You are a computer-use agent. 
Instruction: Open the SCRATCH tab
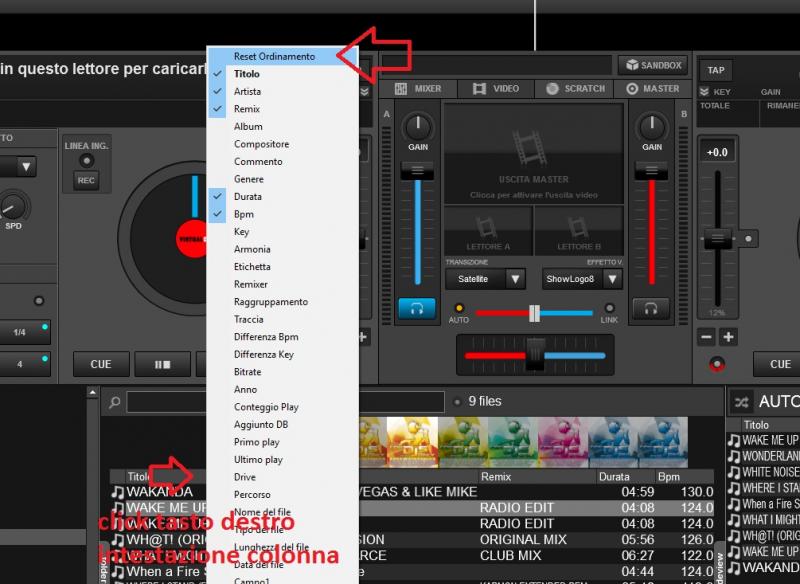tap(574, 89)
